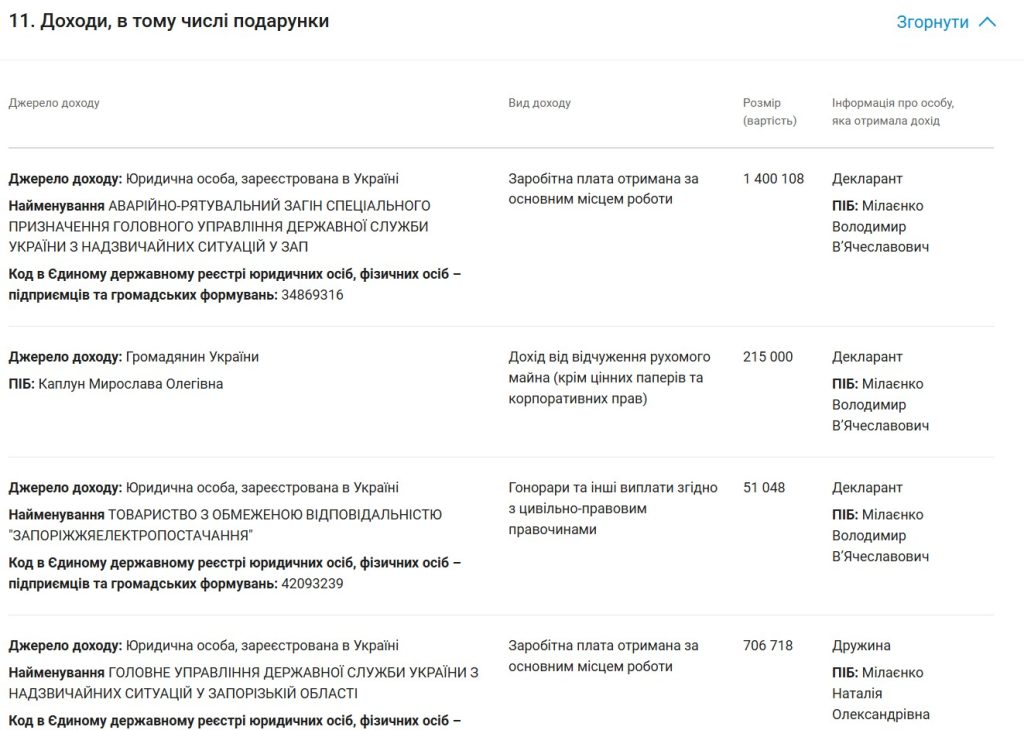Viewport: 1024px width, 730px height.
Task: Select the income amount 1 400 108
Action: point(773,179)
